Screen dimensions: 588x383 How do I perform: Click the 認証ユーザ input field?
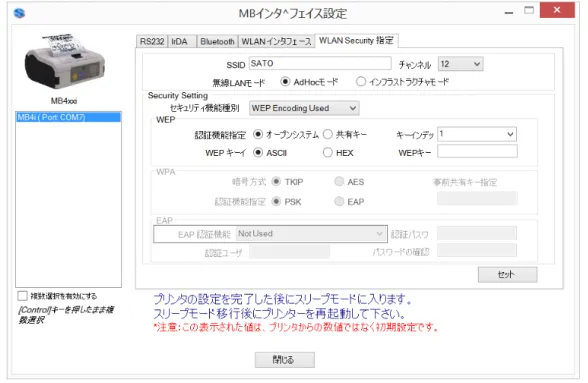(x=290, y=252)
